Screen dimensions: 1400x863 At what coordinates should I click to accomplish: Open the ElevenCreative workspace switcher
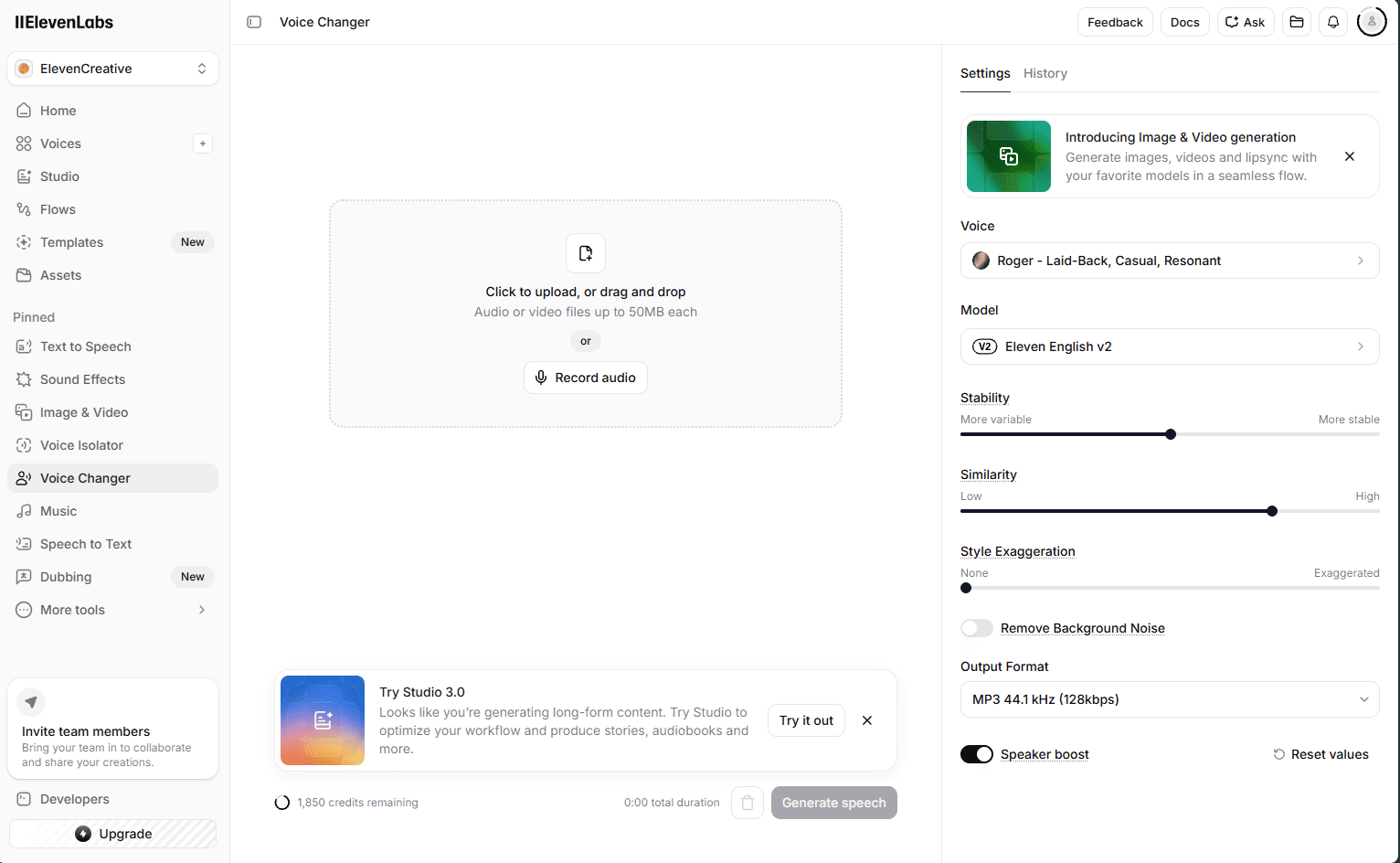112,69
